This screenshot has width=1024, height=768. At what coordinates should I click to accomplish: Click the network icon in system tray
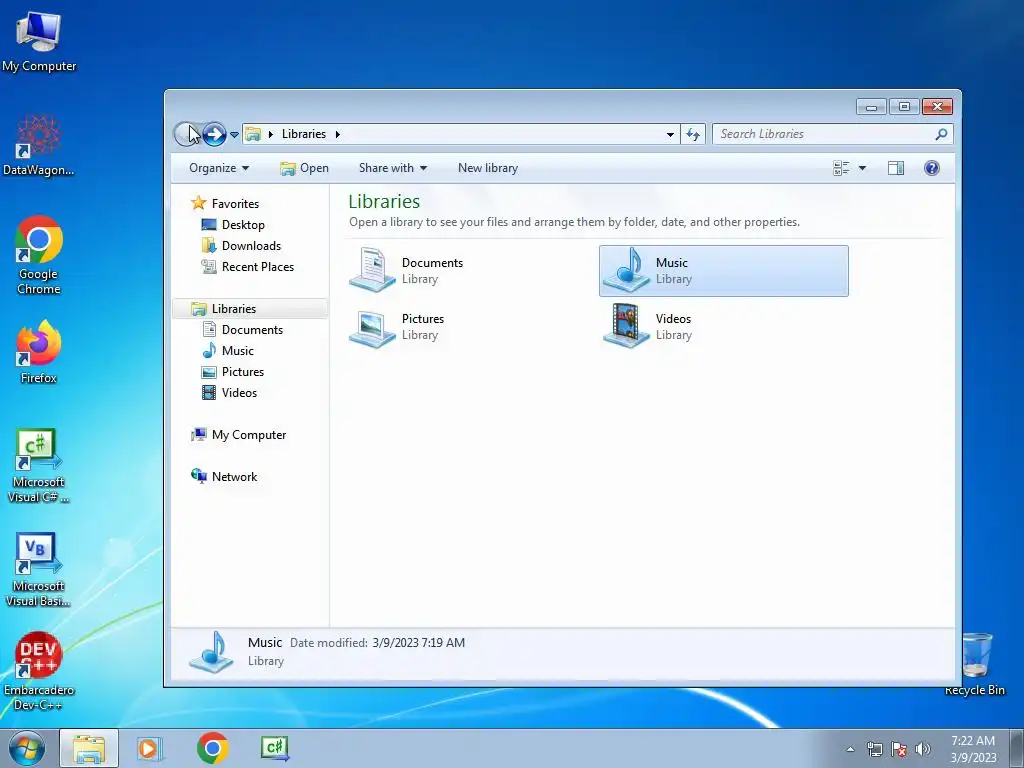(x=874, y=749)
